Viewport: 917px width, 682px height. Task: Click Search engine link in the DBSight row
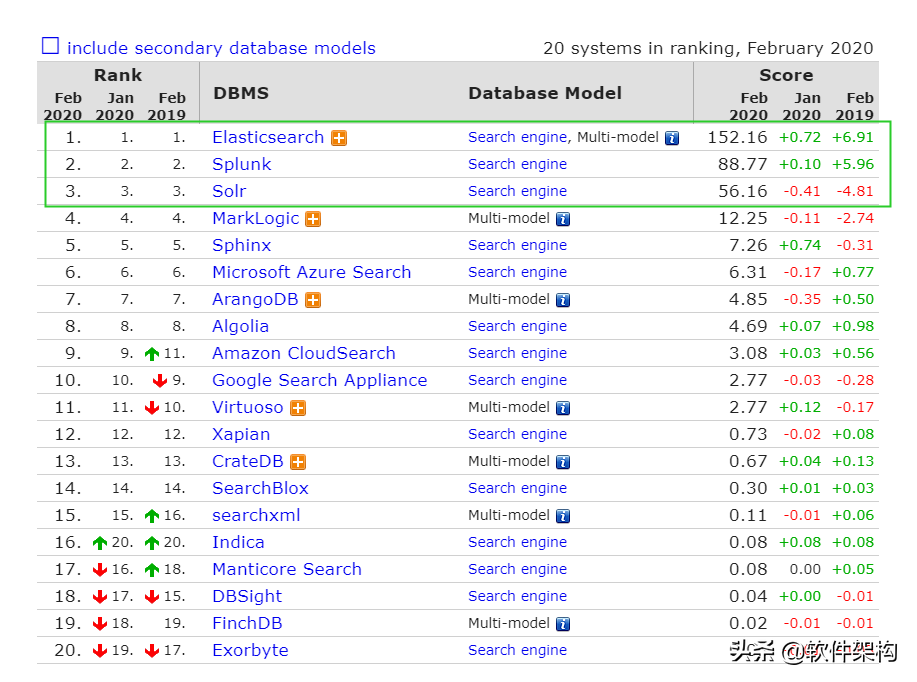(517, 596)
